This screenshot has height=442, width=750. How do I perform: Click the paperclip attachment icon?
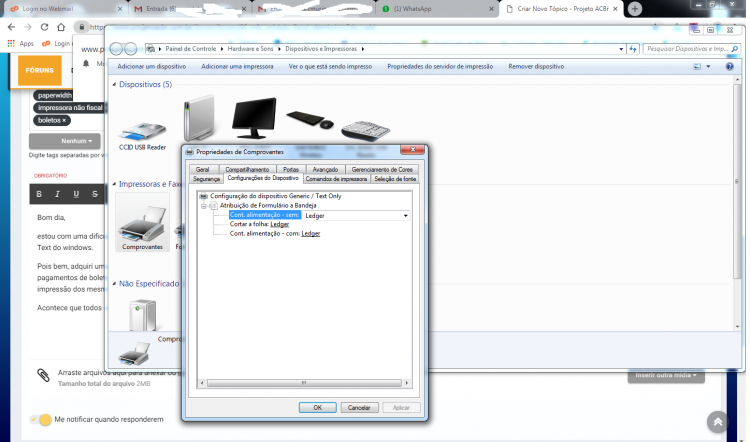pyautogui.click(x=44, y=376)
